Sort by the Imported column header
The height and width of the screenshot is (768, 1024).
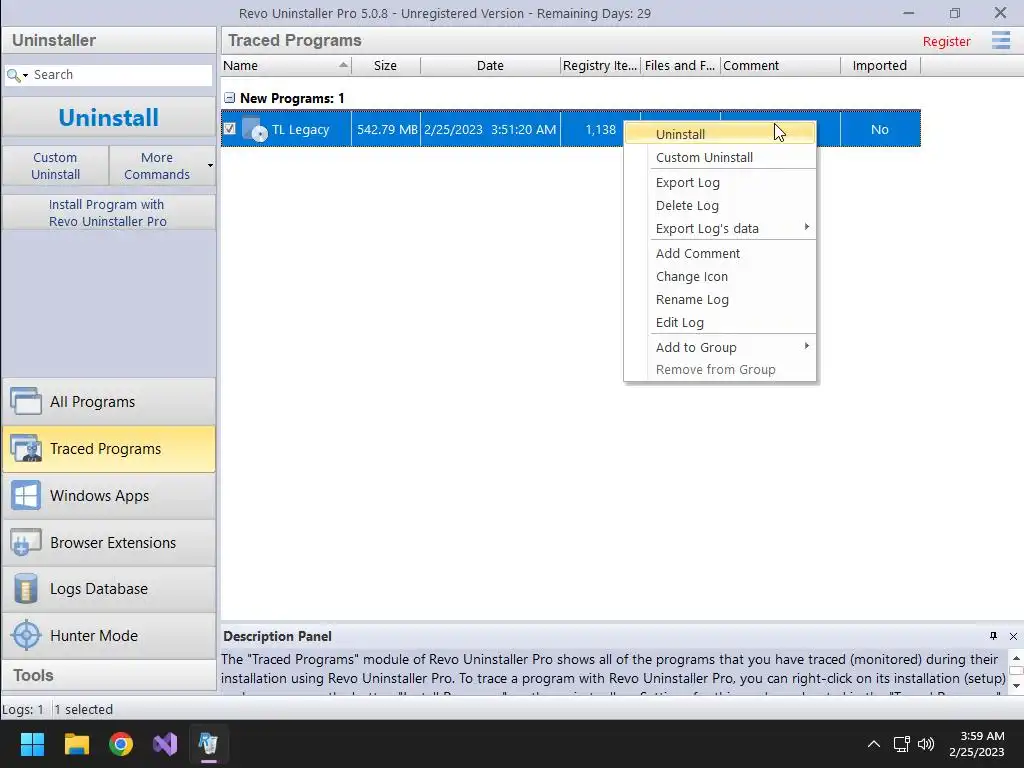880,65
